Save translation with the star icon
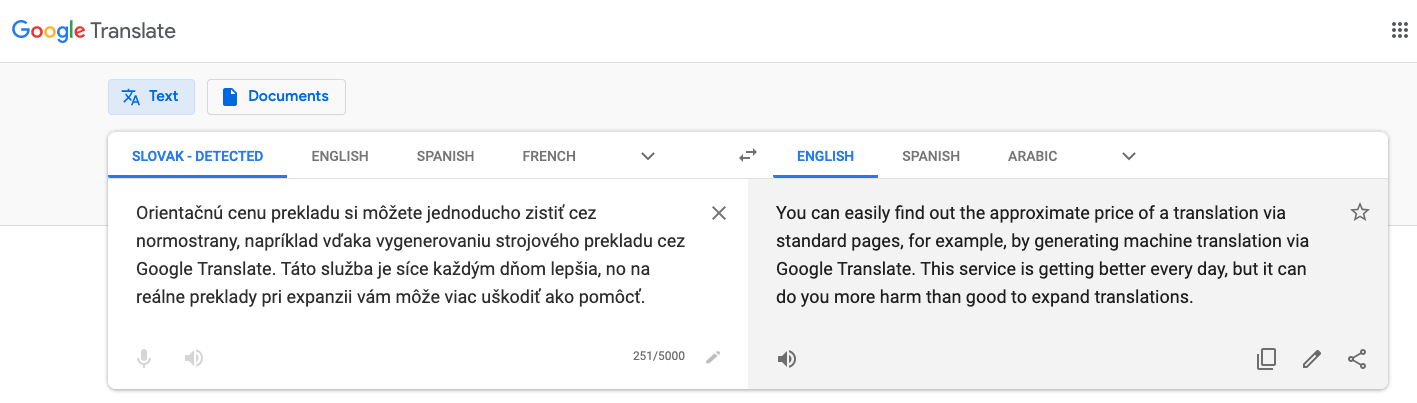This screenshot has width=1417, height=403. 1359,212
